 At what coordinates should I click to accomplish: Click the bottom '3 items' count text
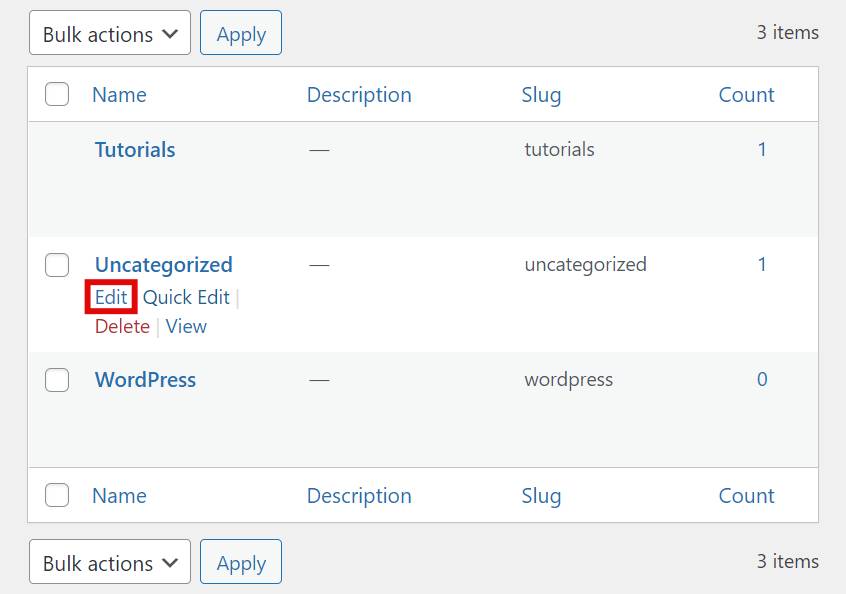pos(788,562)
